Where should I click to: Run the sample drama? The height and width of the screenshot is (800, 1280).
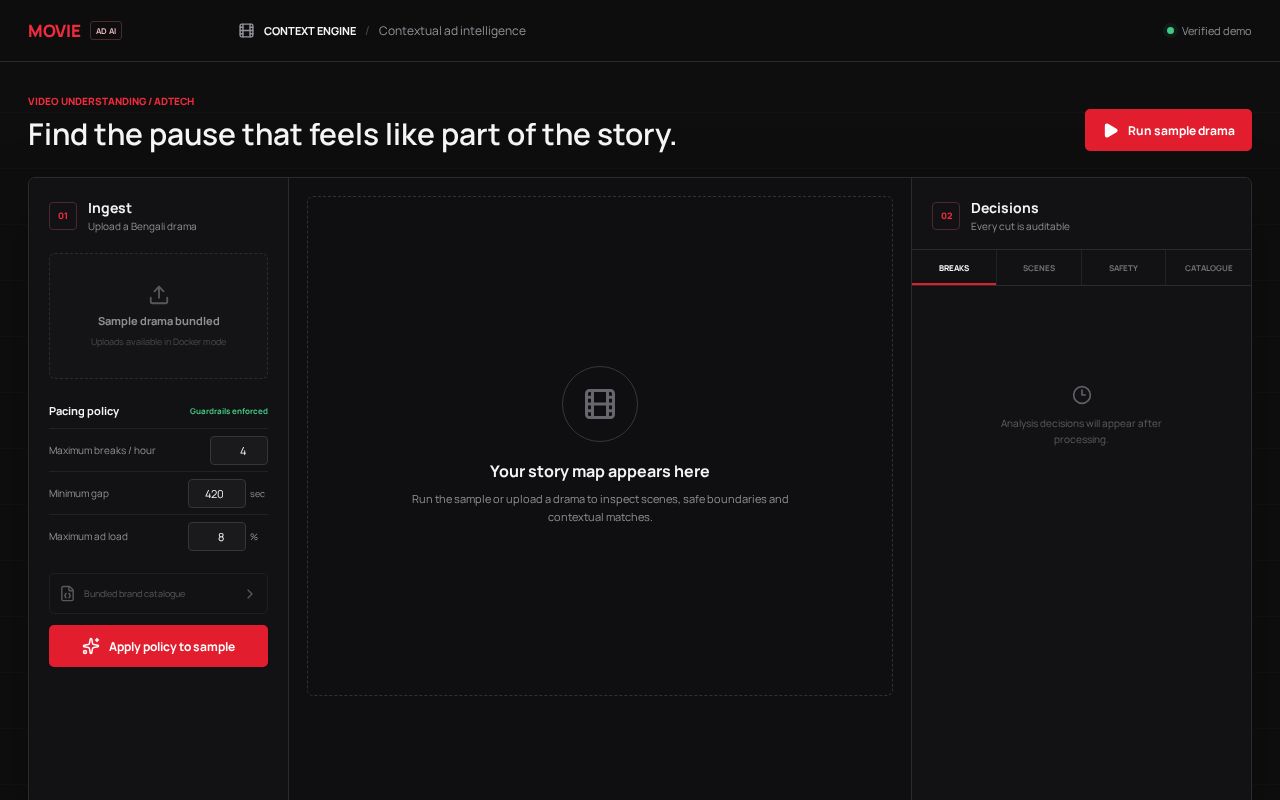point(1168,130)
